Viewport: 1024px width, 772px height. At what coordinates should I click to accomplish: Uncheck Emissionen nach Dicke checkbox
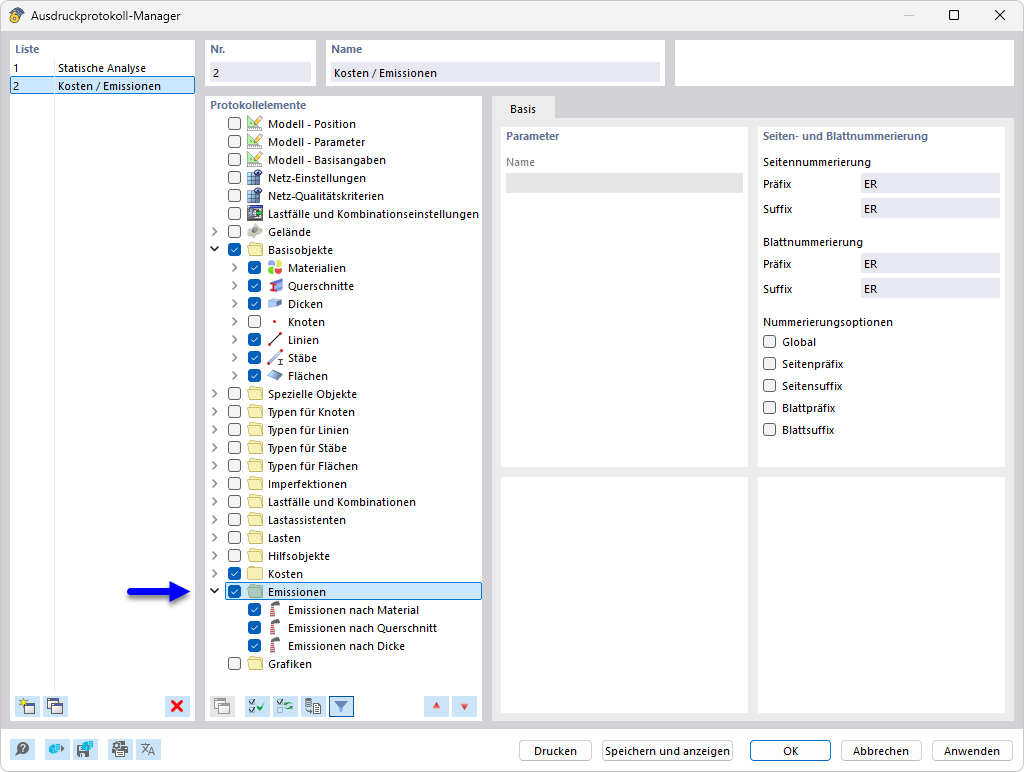coord(255,646)
